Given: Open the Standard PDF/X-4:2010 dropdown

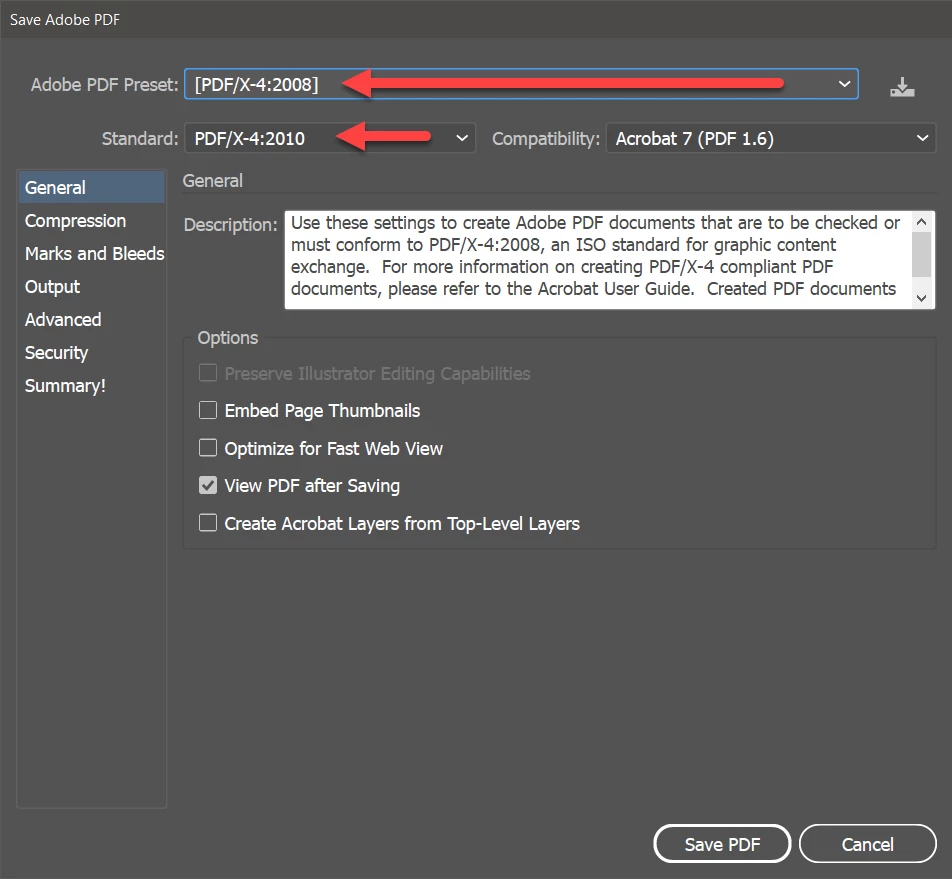Looking at the screenshot, I should [330, 138].
